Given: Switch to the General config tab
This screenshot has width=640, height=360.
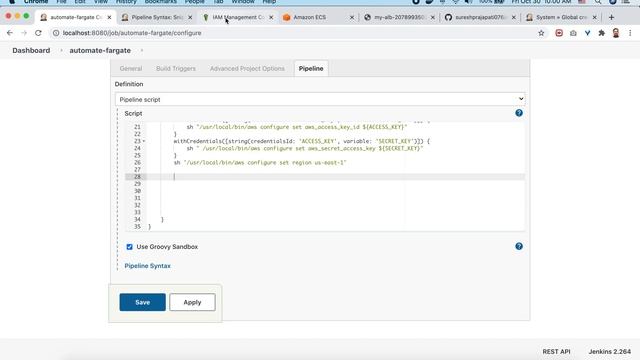Looking at the screenshot, I should tap(131, 69).
